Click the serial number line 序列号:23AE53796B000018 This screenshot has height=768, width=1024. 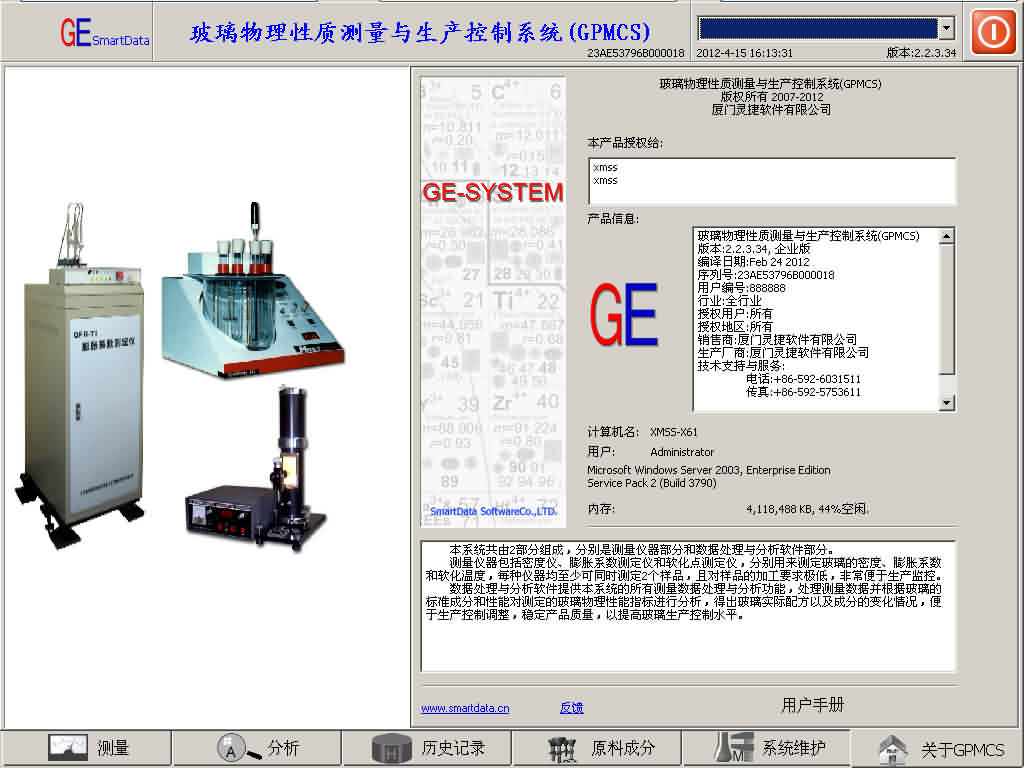coord(766,275)
